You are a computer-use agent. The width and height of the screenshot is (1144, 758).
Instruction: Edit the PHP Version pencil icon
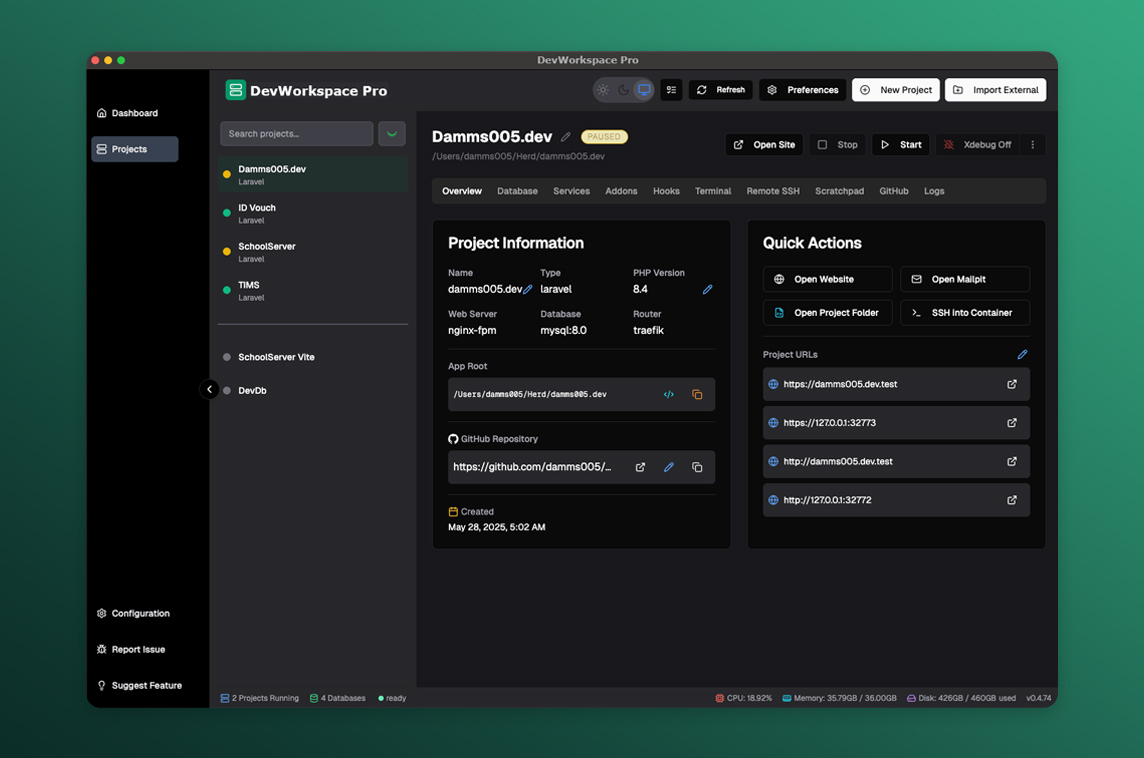tap(707, 290)
